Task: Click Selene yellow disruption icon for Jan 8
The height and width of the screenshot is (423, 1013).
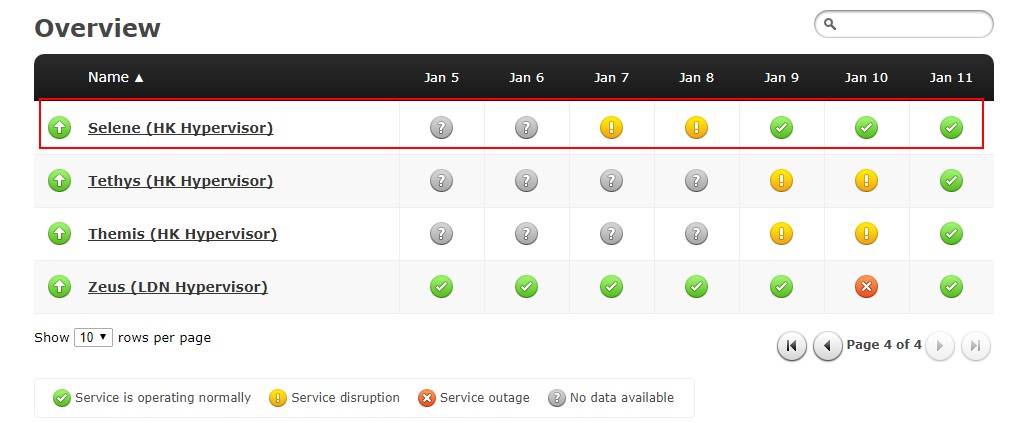Action: (696, 128)
